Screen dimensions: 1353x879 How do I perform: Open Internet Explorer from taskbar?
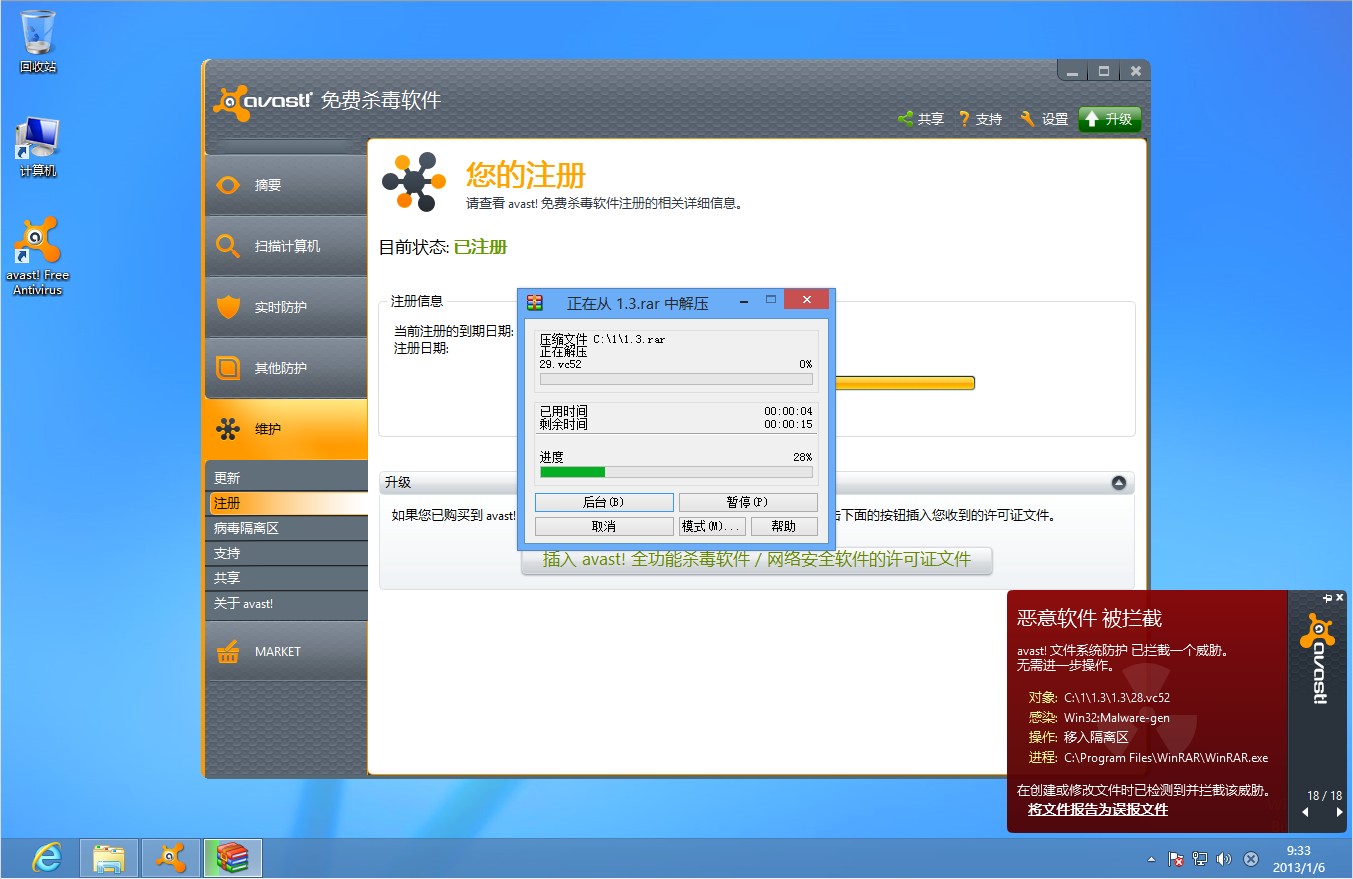pyautogui.click(x=46, y=858)
